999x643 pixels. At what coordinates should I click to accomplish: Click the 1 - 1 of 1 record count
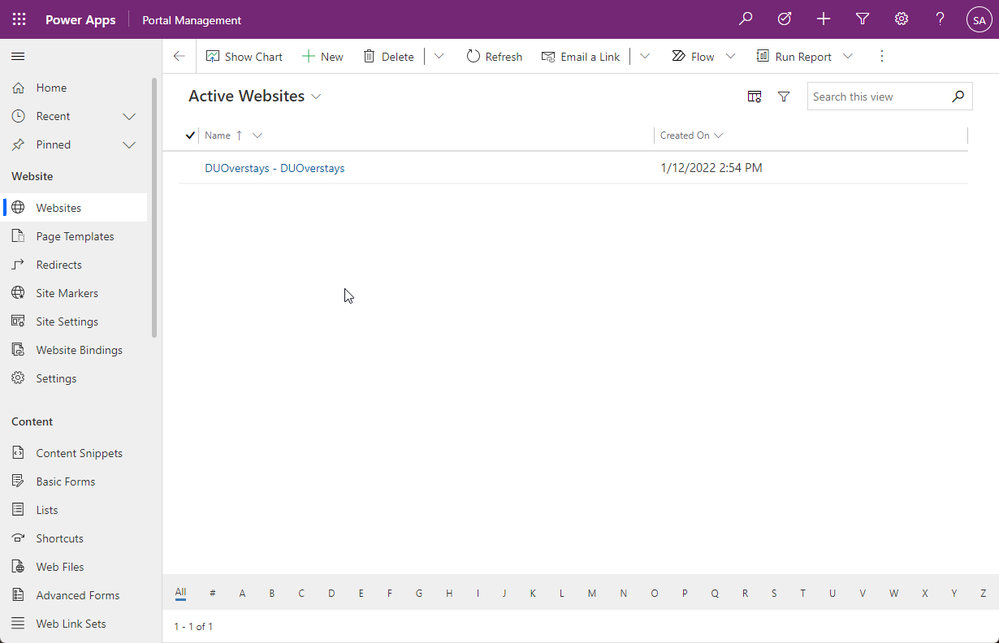194,626
